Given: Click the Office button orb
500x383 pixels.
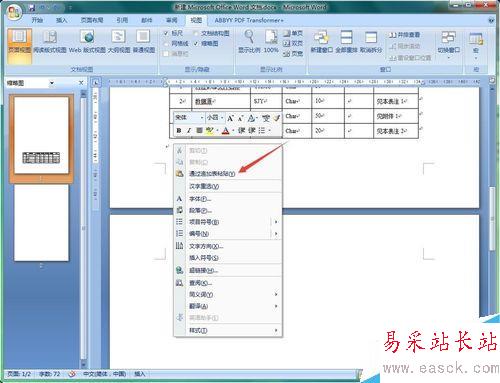Looking at the screenshot, I should click(x=14, y=12).
